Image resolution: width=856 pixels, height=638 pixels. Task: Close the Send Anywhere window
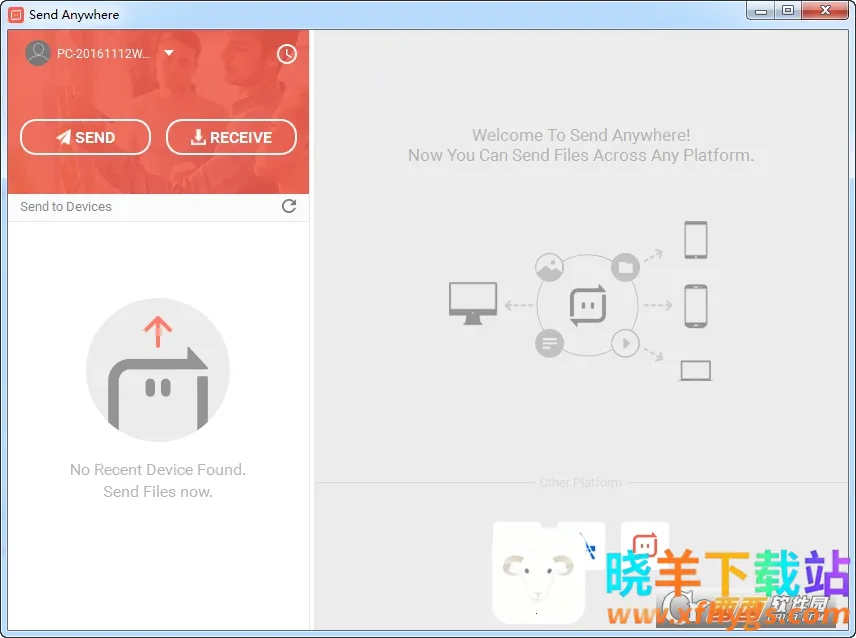click(828, 10)
